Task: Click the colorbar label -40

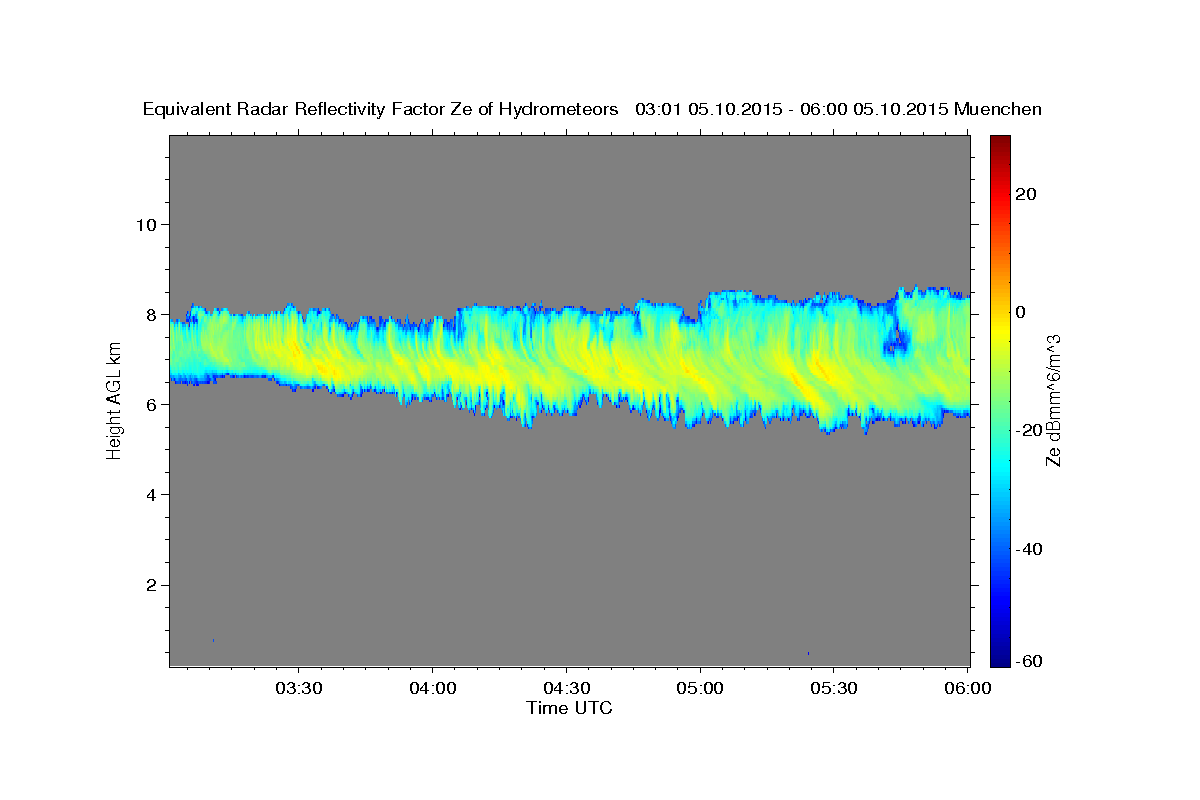Action: point(1028,549)
